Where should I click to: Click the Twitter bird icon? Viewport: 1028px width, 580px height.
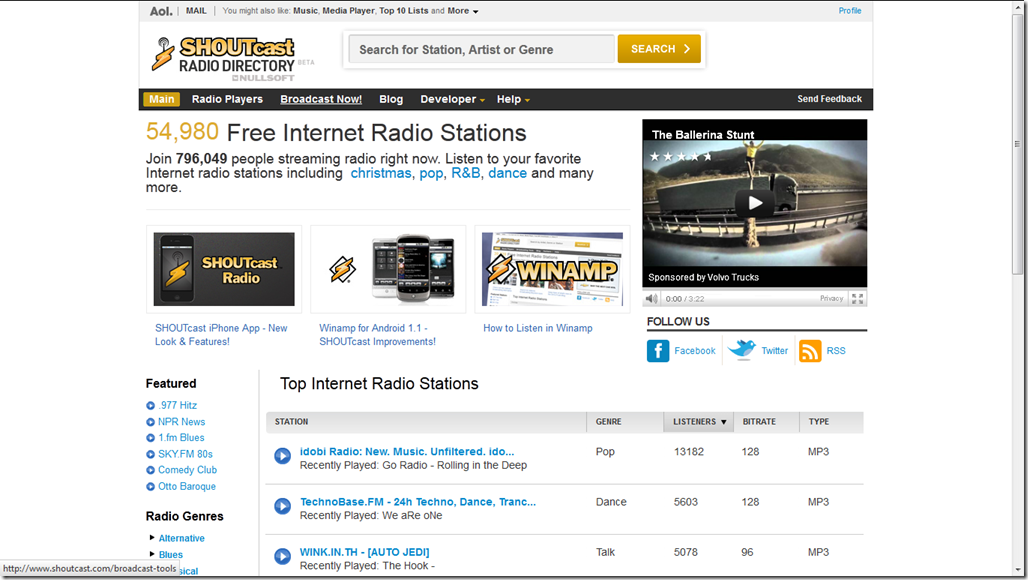click(x=741, y=349)
